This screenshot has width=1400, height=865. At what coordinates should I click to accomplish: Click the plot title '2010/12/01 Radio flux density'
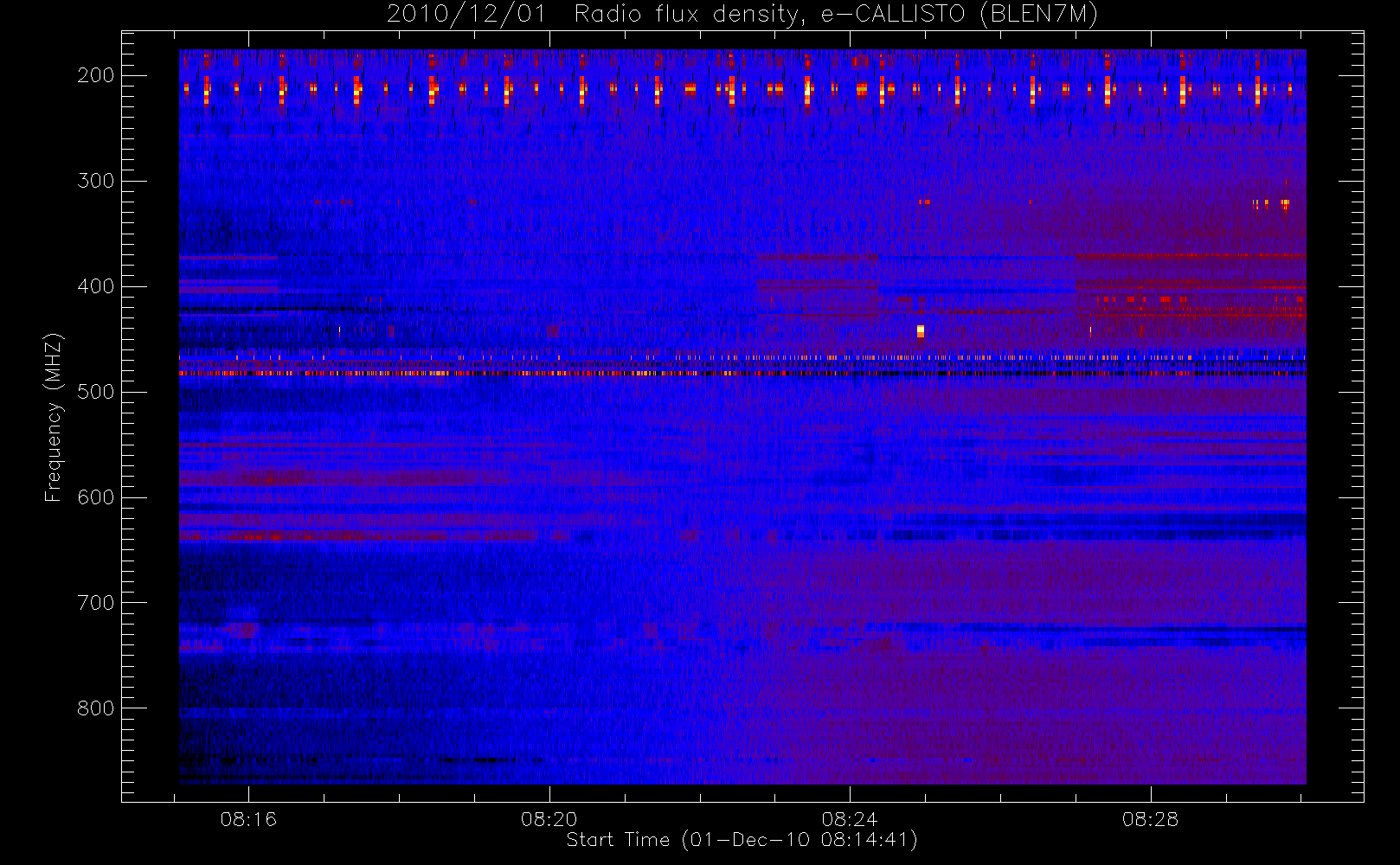[x=742, y=15]
